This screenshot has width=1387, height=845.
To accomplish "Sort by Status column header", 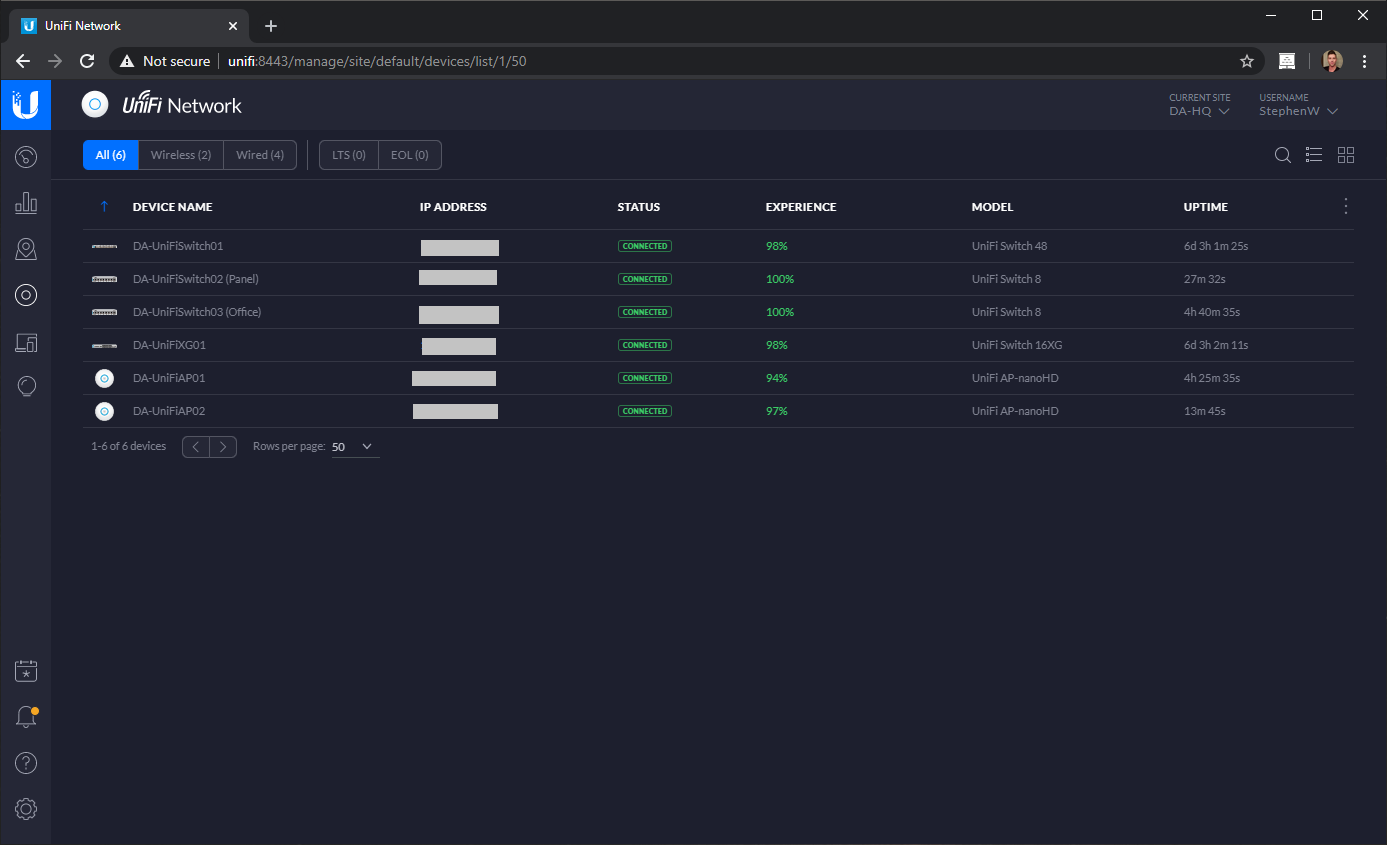I will (639, 207).
